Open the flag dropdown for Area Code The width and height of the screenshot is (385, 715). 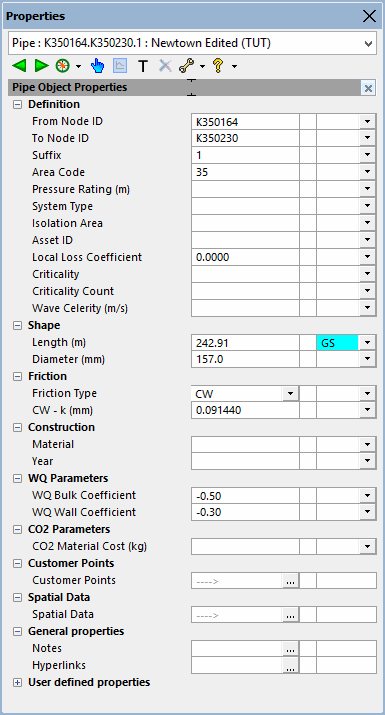coord(367,173)
